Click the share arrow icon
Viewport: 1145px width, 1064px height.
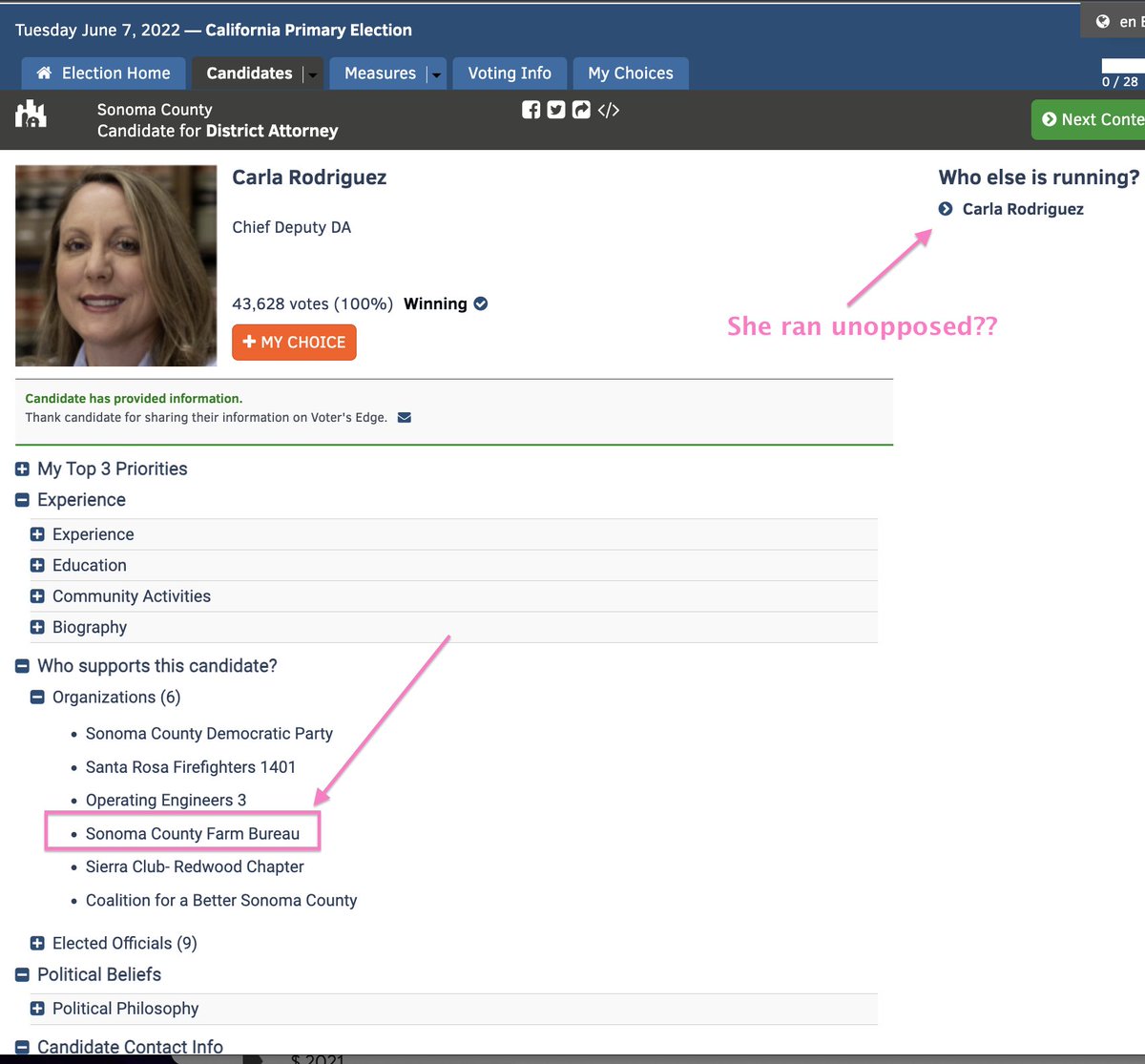581,110
